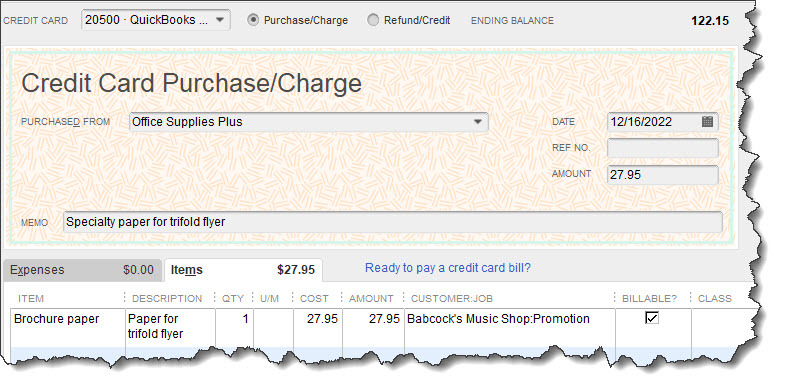This screenshot has height=392, width=785.
Task: Click the QTY cell with value 1
Action: 234,327
